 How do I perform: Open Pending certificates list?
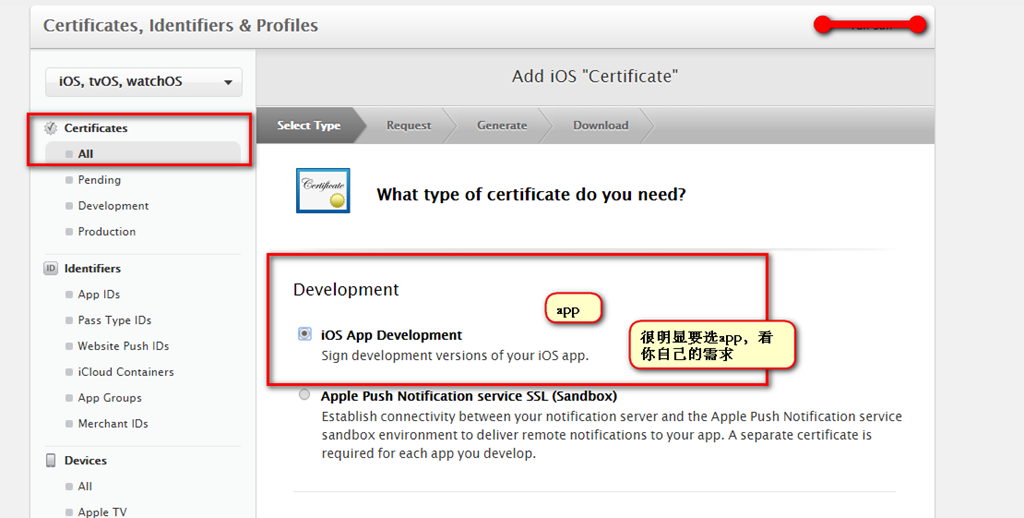click(99, 180)
